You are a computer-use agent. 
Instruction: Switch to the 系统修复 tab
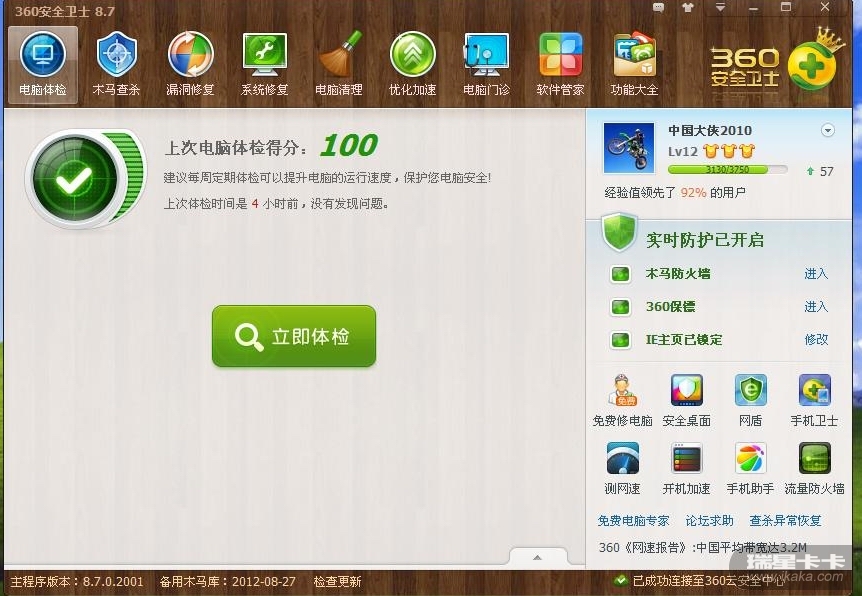point(264,65)
